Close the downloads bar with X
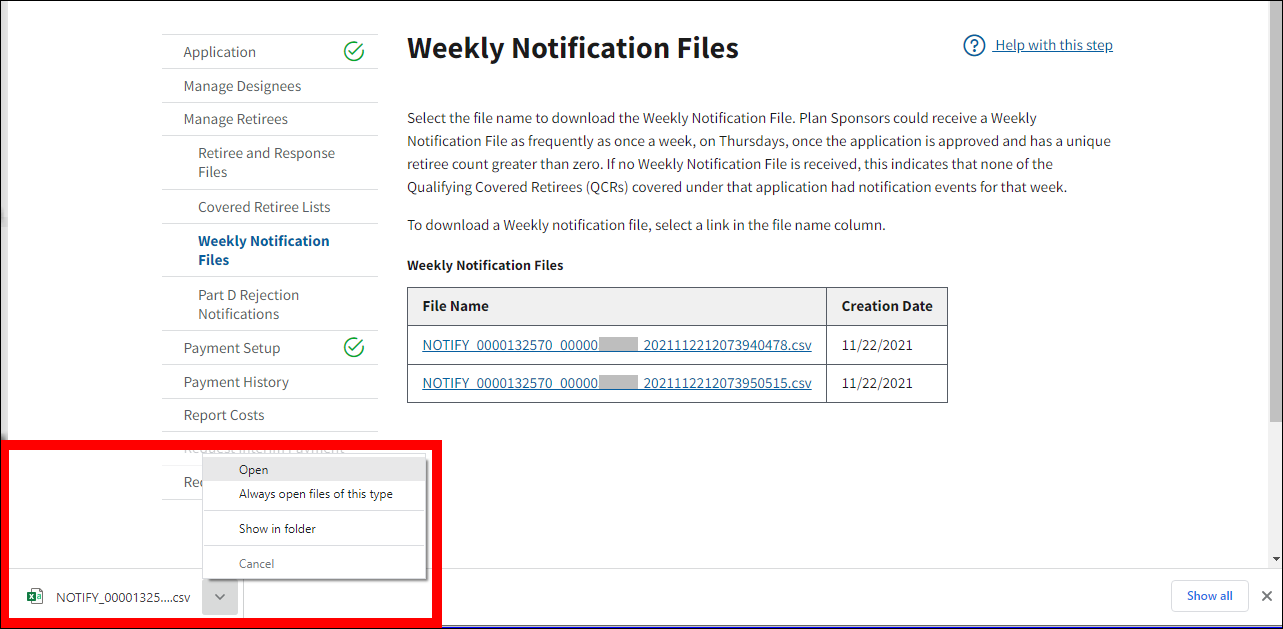Screen dimensions: 1283x629 (x=1266, y=596)
